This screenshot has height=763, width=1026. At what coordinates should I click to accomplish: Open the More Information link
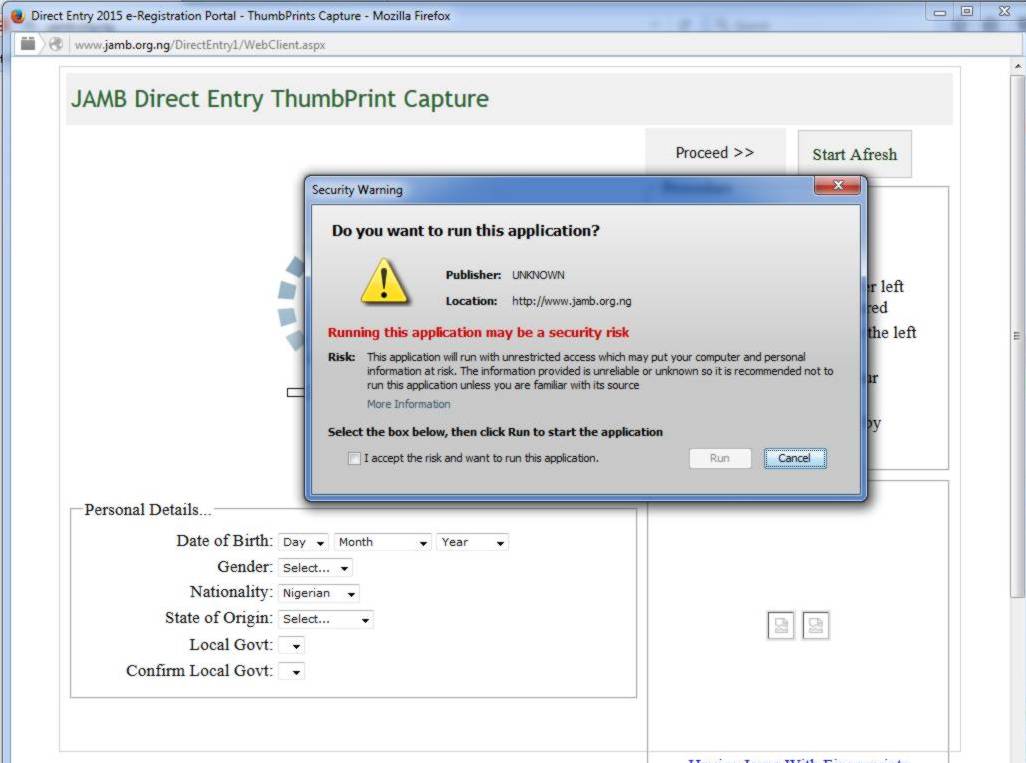pos(408,404)
